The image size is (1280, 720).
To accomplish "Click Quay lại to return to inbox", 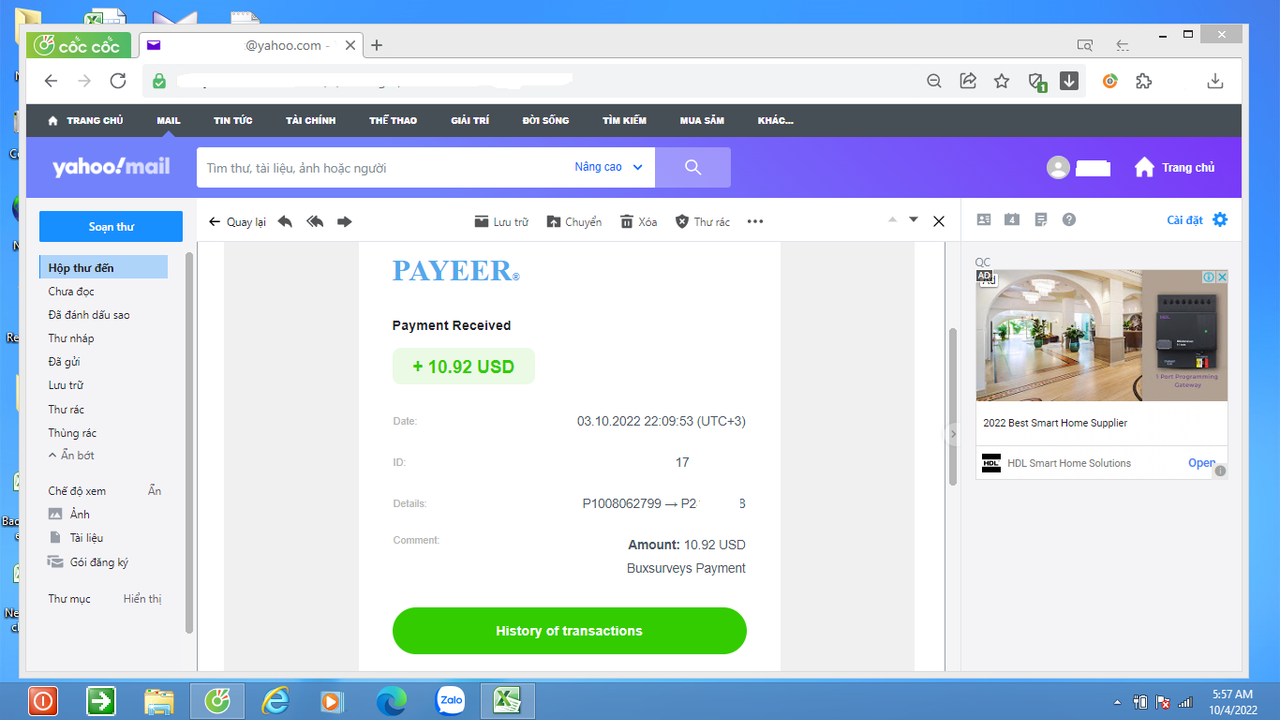I will coord(237,222).
